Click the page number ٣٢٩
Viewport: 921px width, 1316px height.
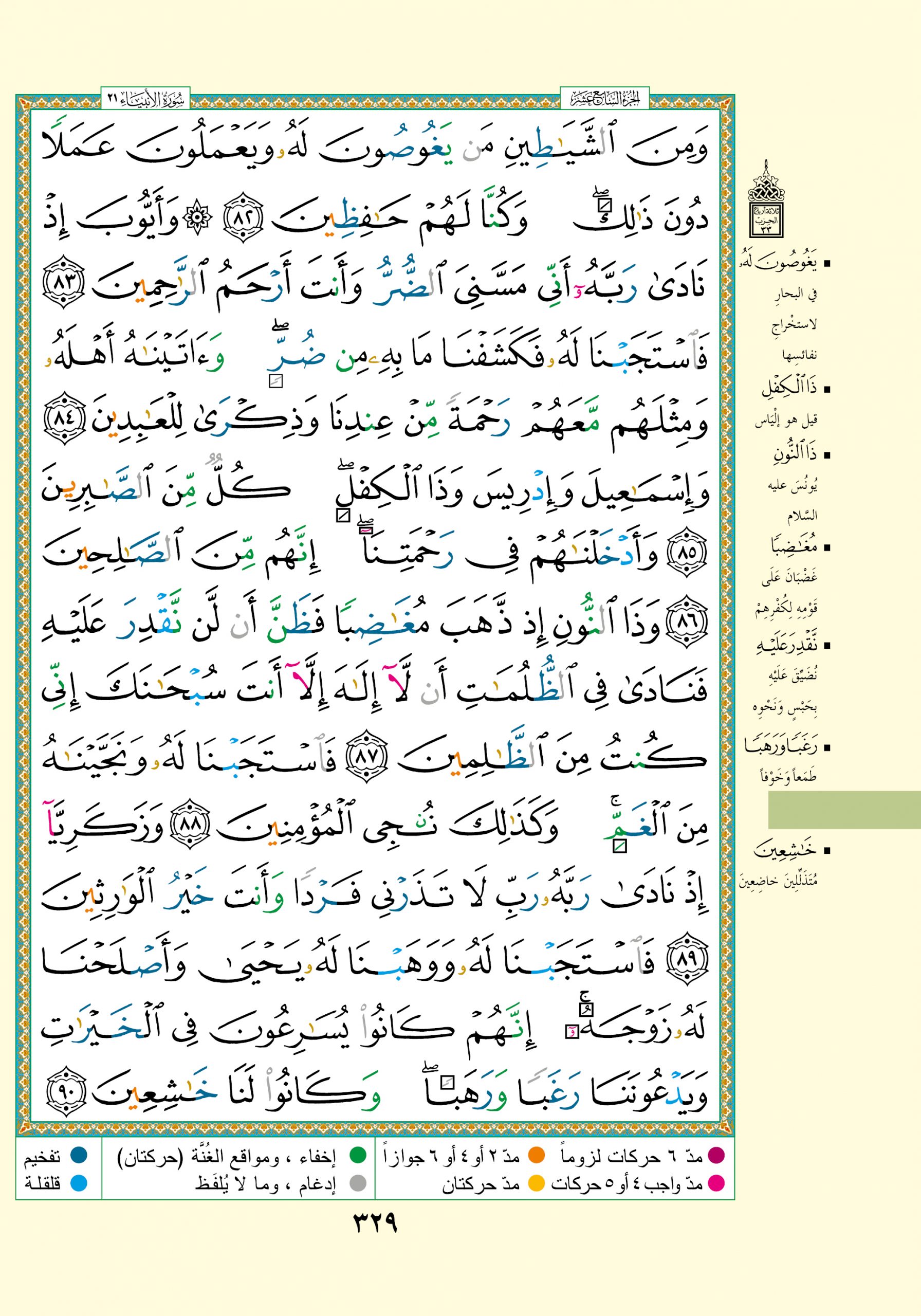coord(375,1223)
